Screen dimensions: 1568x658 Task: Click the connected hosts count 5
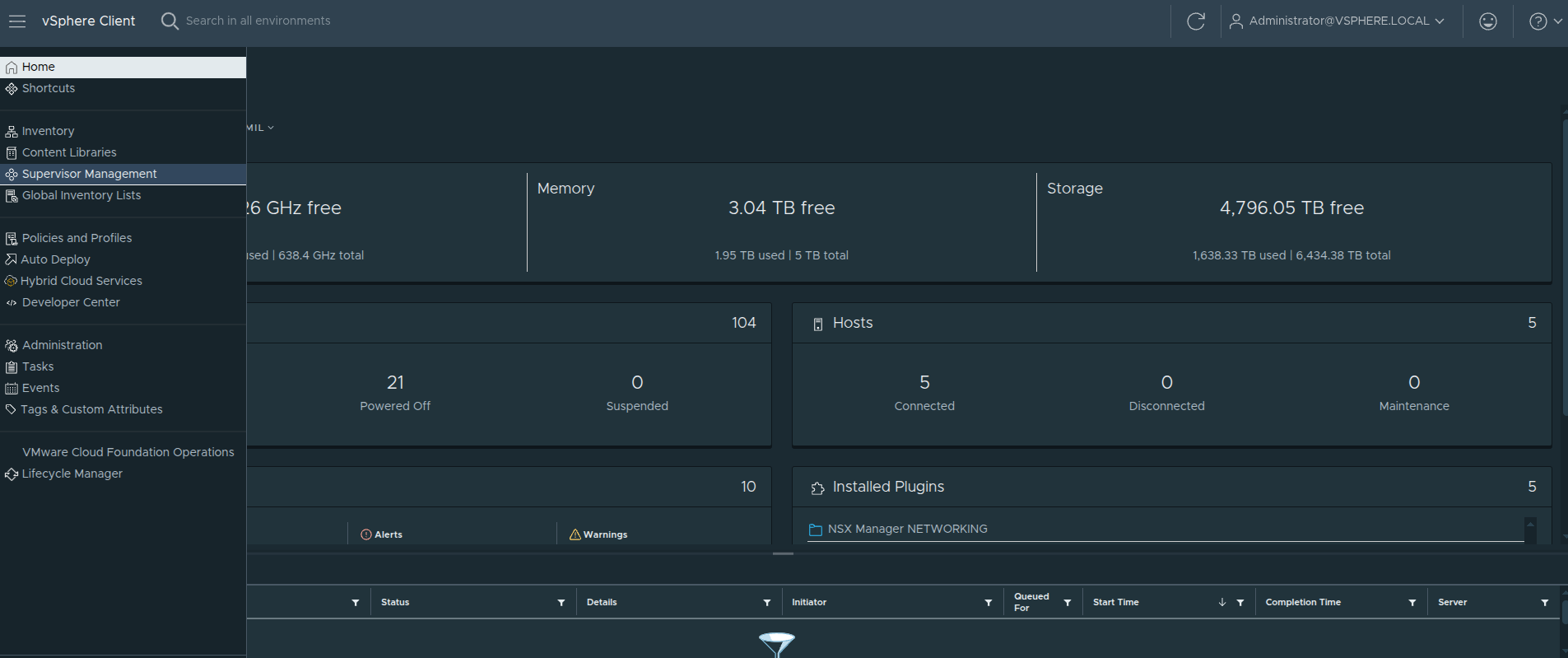[924, 382]
